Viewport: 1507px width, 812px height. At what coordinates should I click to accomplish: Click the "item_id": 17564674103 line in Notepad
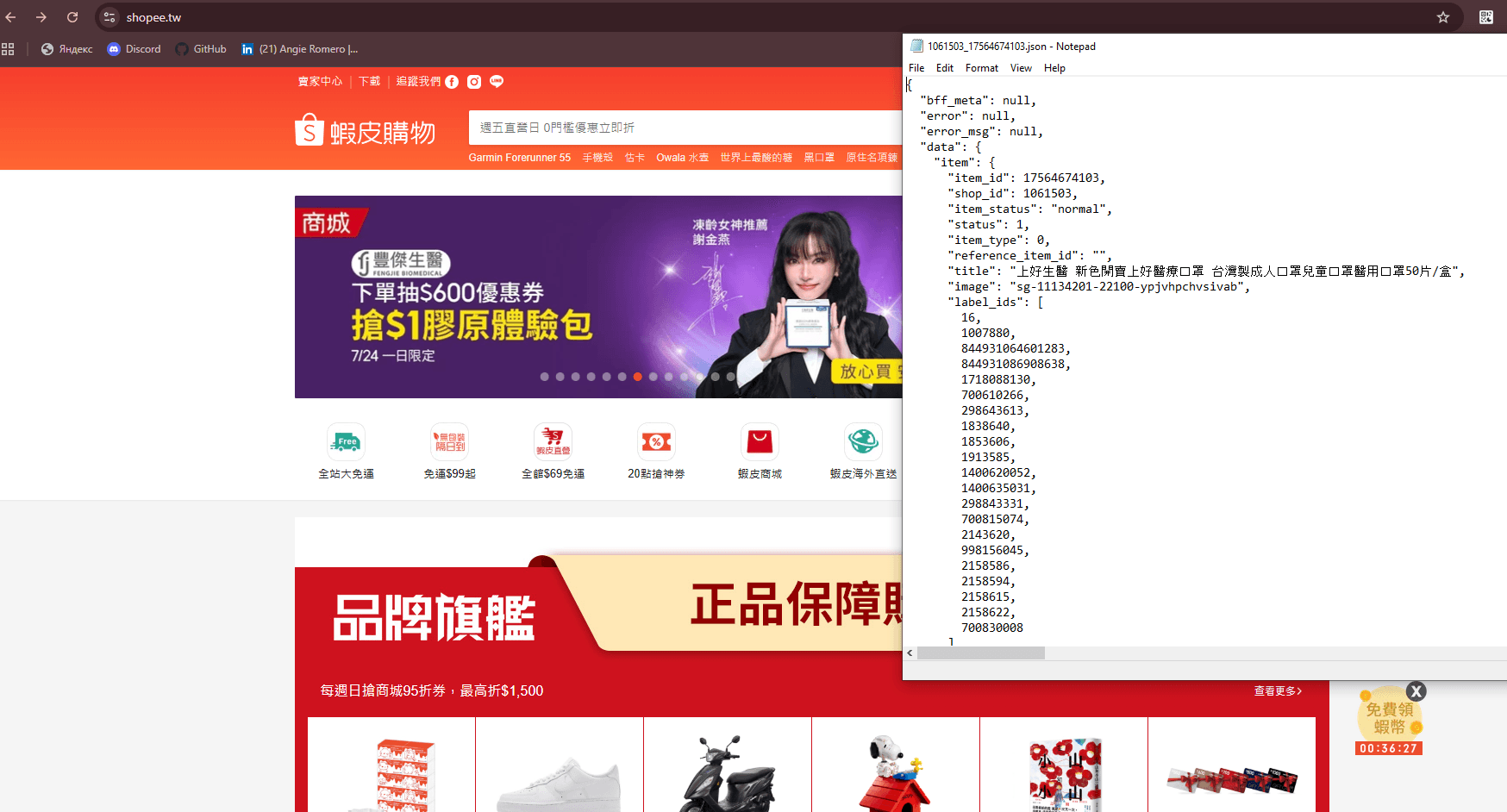1026,178
